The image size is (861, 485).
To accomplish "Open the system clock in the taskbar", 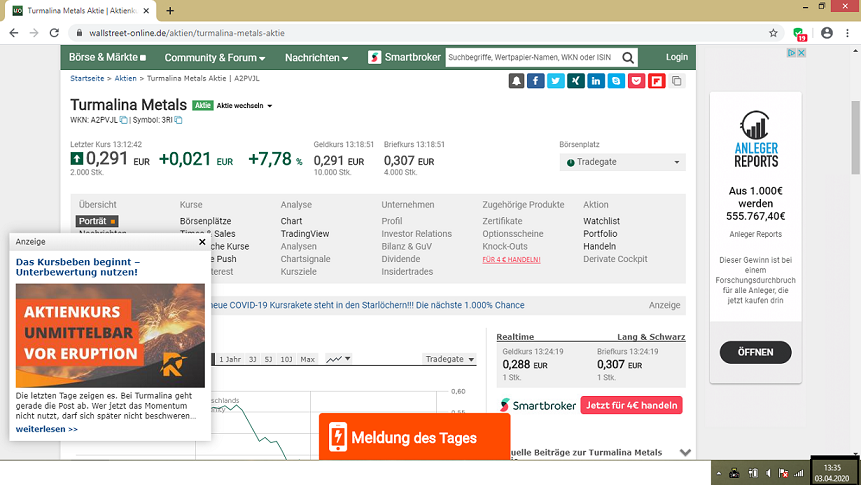I will click(x=832, y=471).
